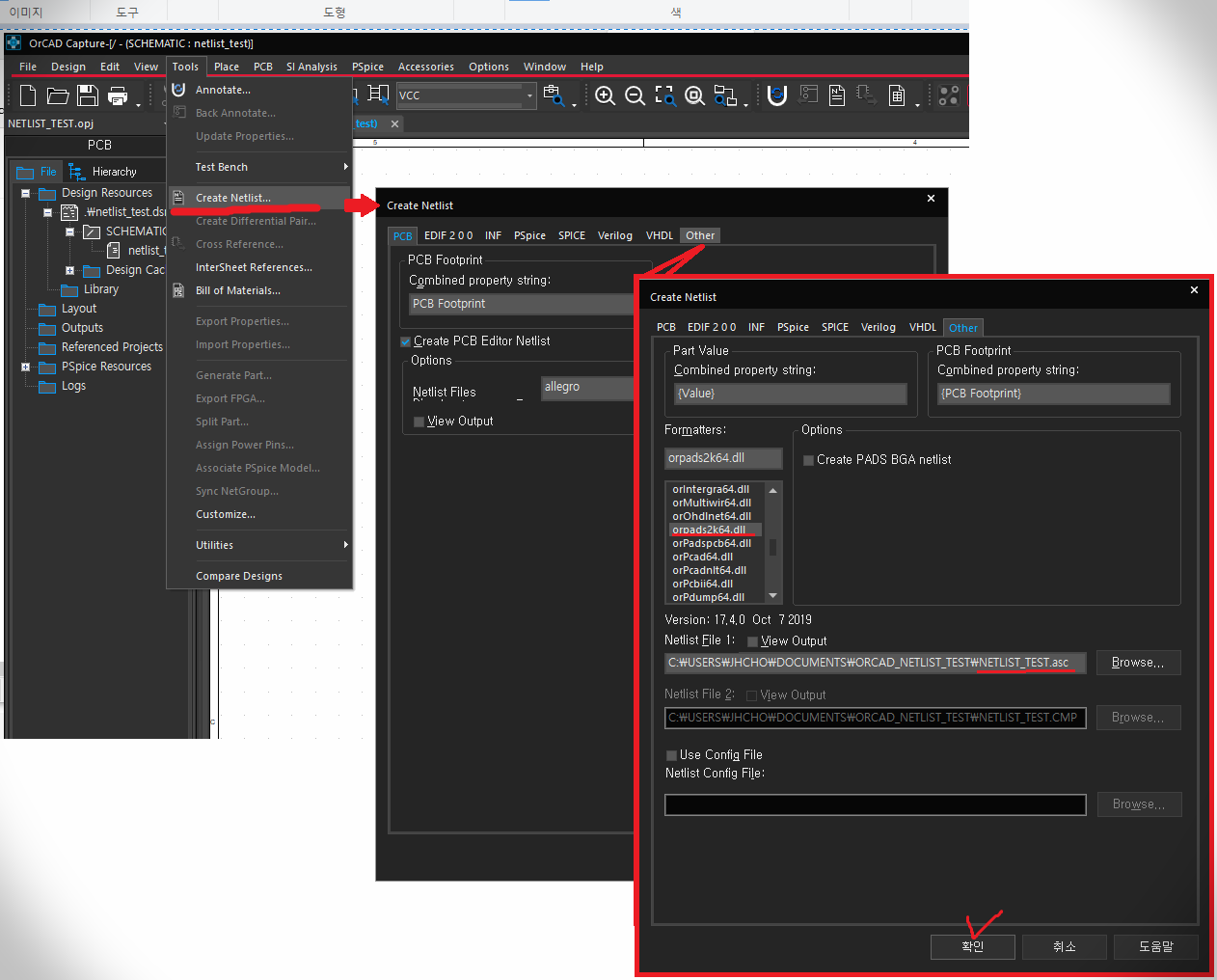Click the icon before the VCC box
This screenshot has height=980, width=1217.
pos(379,95)
